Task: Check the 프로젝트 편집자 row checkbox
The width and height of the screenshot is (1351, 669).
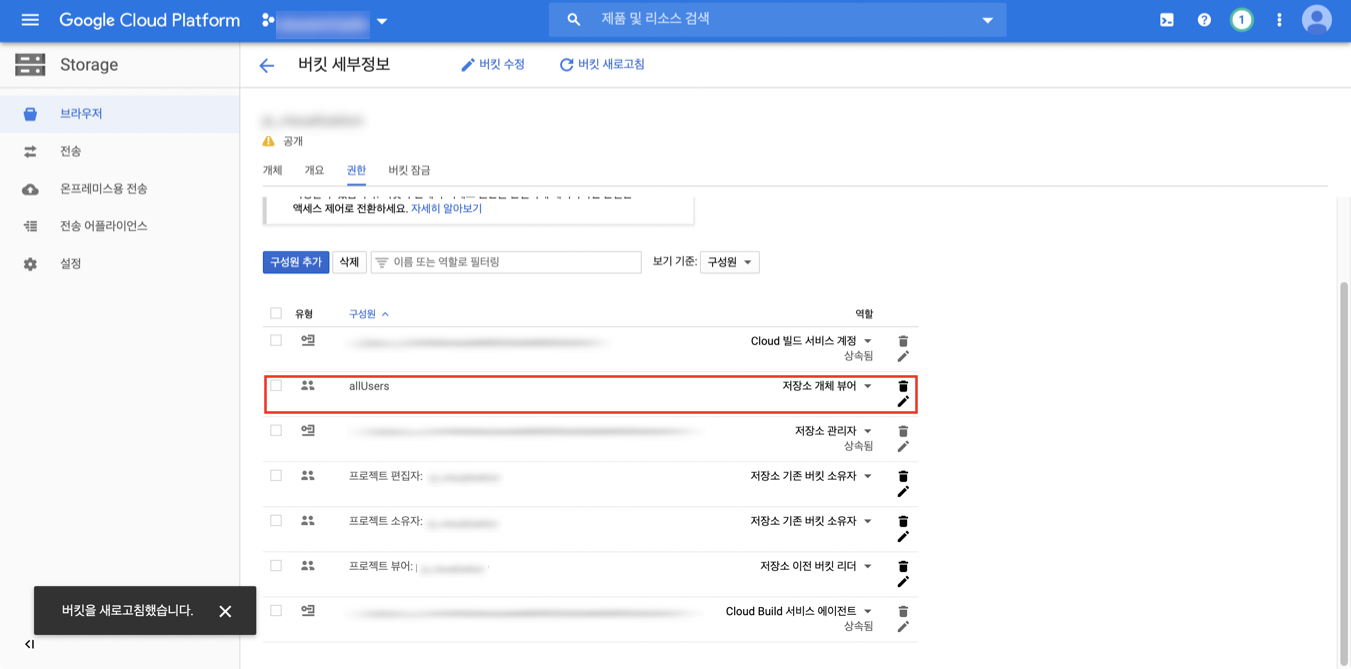Action: tap(276, 476)
